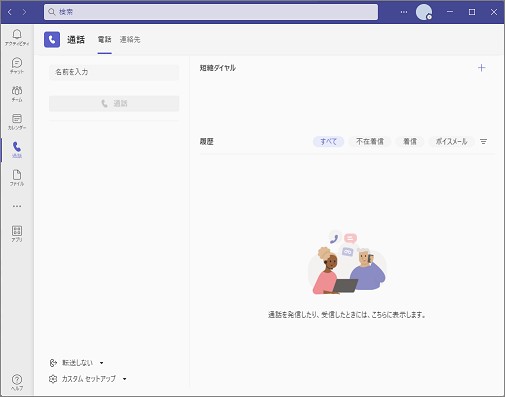505x397 pixels.
Task: Open the Chat section
Action: (17, 65)
